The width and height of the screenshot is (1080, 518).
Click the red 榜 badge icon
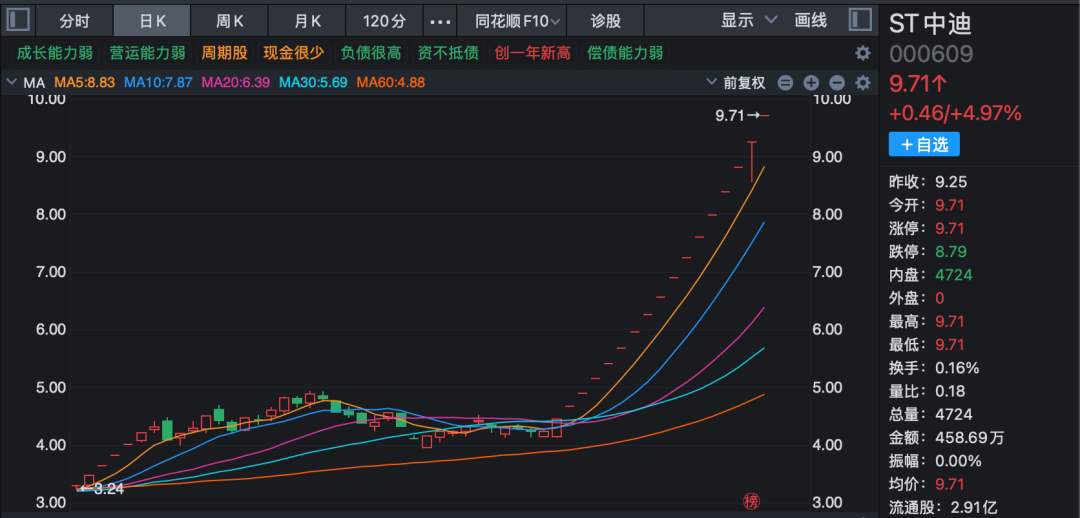coord(751,501)
